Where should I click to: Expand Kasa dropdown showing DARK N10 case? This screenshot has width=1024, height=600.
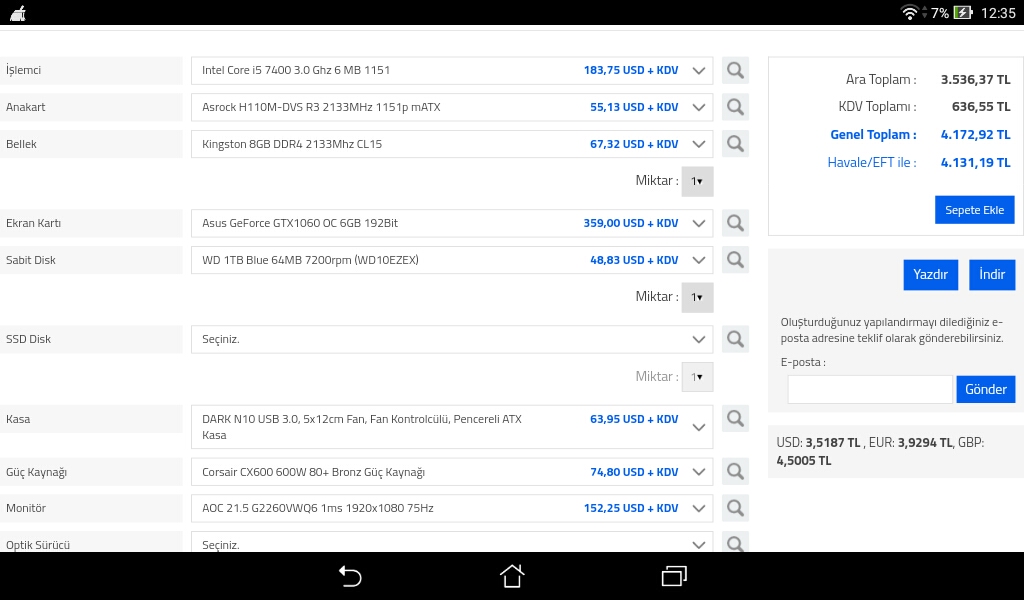(x=452, y=427)
